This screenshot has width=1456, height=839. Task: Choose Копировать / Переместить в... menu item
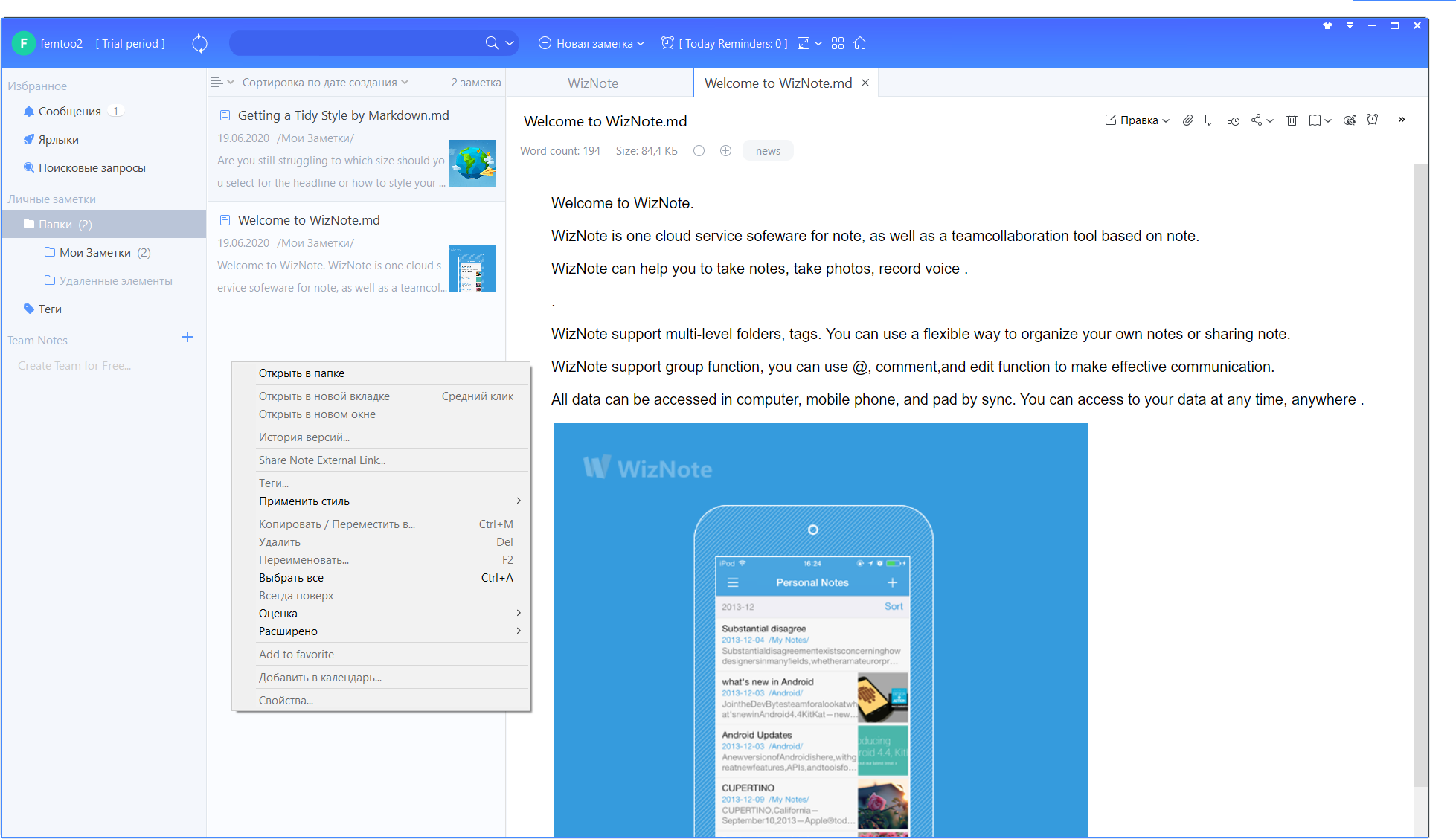point(382,524)
